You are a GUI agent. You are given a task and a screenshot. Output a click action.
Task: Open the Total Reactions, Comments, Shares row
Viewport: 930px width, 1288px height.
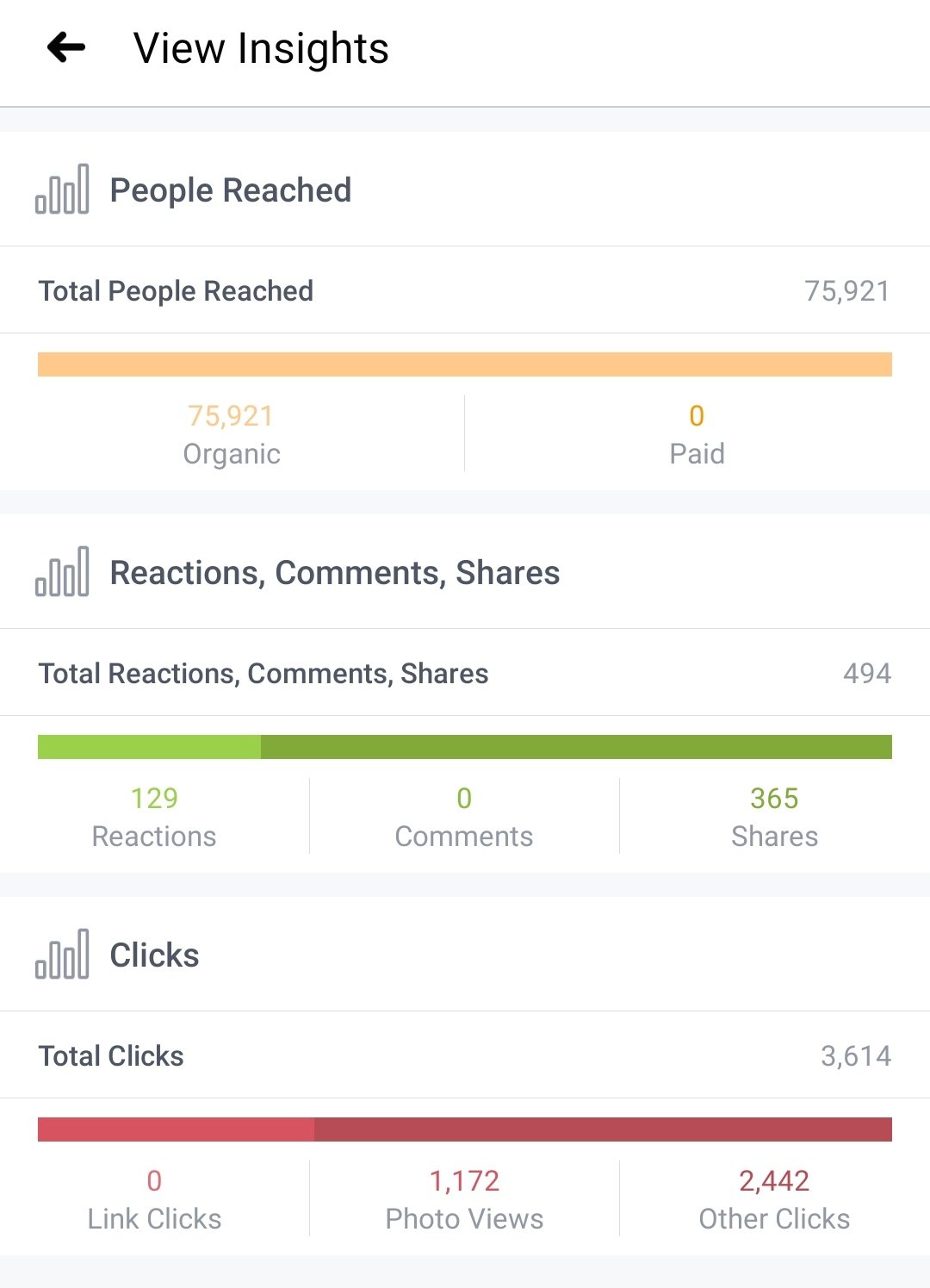[x=465, y=673]
